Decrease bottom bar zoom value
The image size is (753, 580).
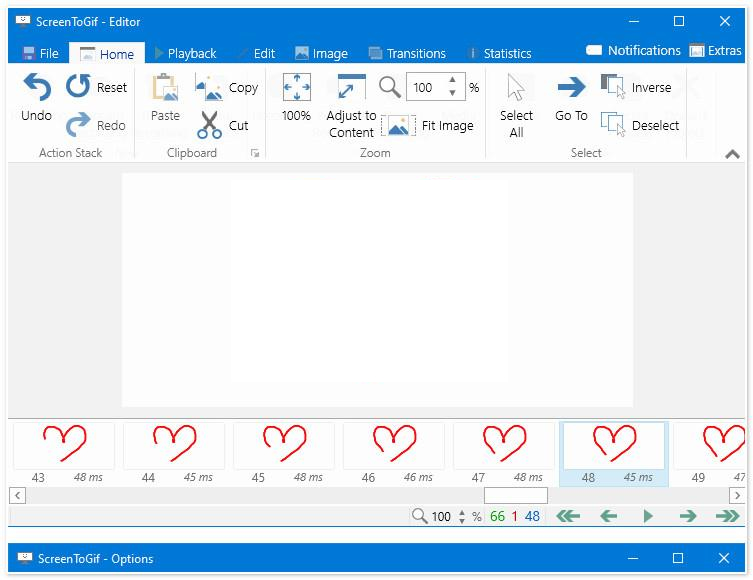[x=462, y=520]
